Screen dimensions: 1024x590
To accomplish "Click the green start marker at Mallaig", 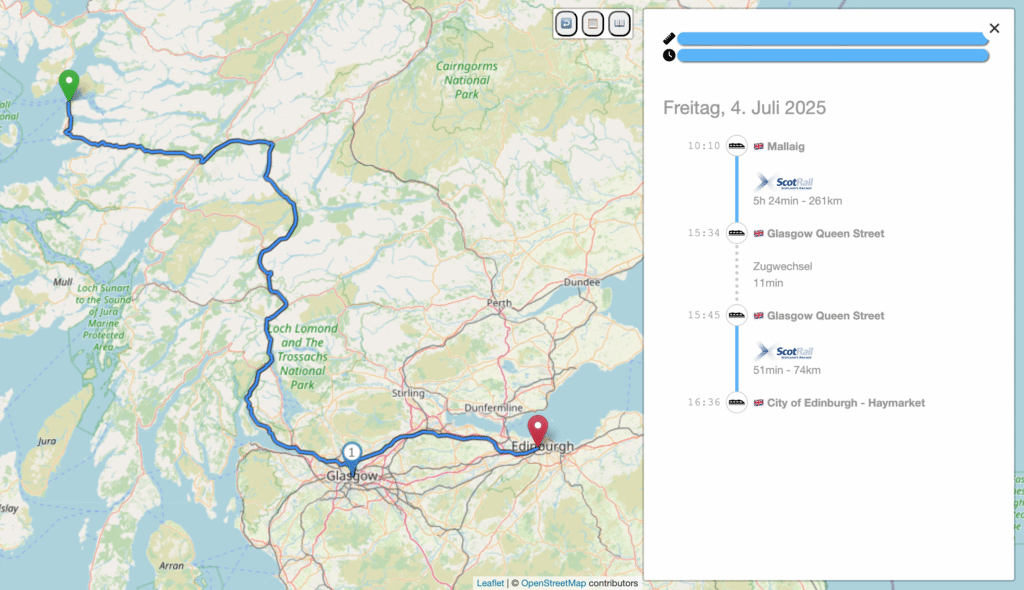I will [x=69, y=84].
